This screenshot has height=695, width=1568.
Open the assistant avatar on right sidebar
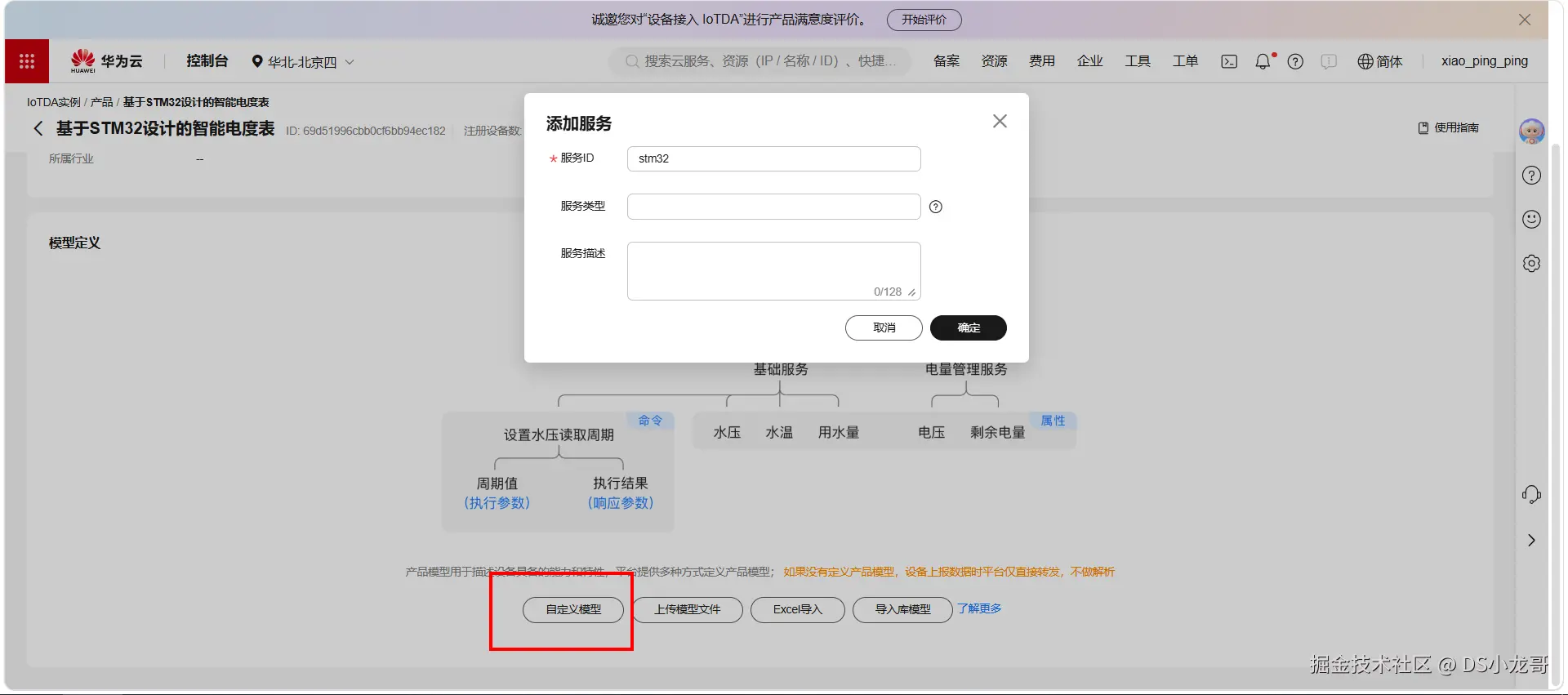(x=1531, y=131)
